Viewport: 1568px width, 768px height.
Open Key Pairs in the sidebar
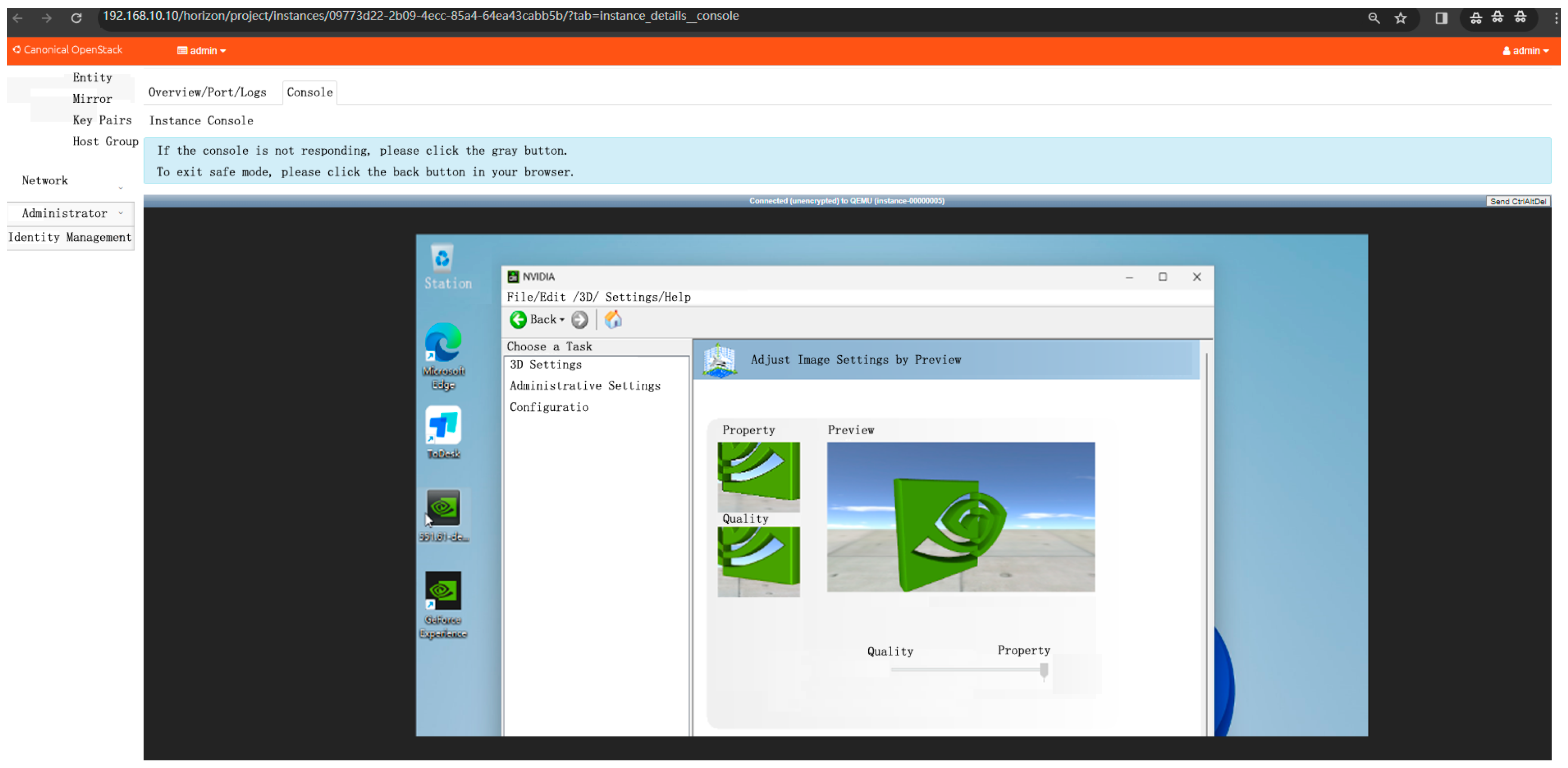(102, 120)
